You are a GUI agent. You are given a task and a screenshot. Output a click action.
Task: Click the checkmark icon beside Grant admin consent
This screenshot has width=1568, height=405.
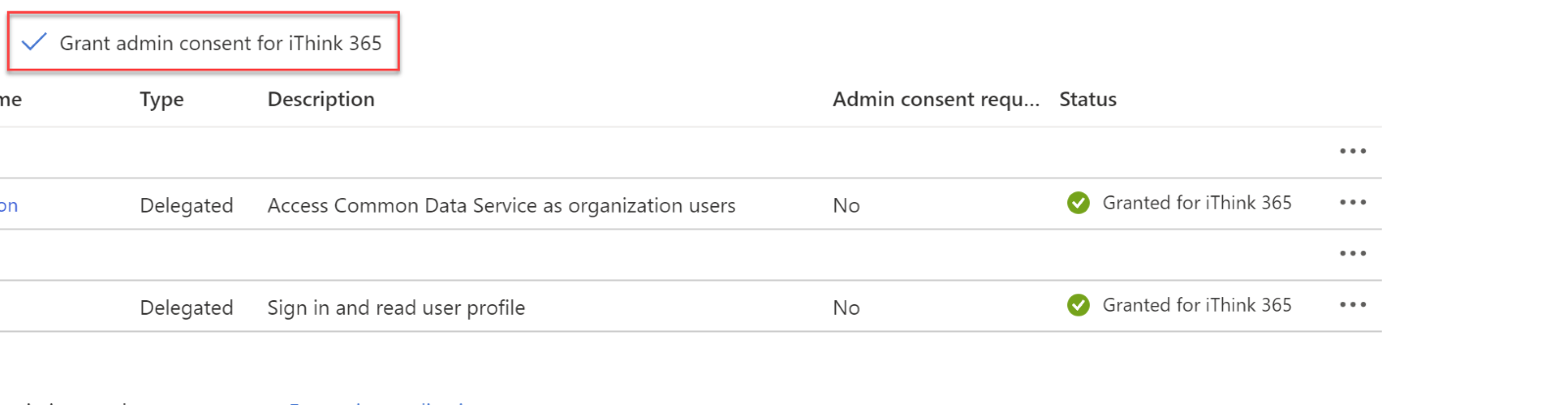[x=34, y=42]
